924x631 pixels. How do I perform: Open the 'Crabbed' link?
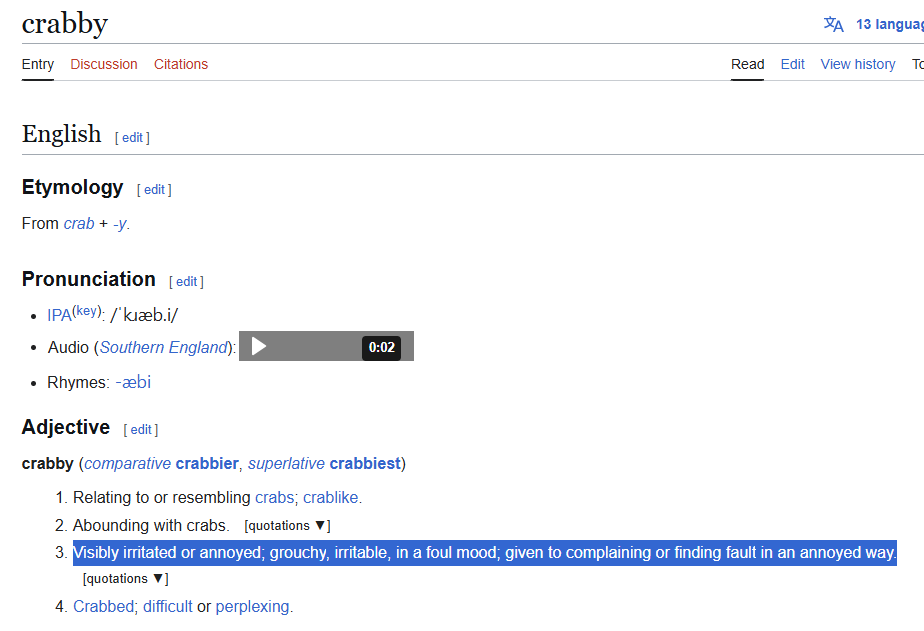pos(103,606)
